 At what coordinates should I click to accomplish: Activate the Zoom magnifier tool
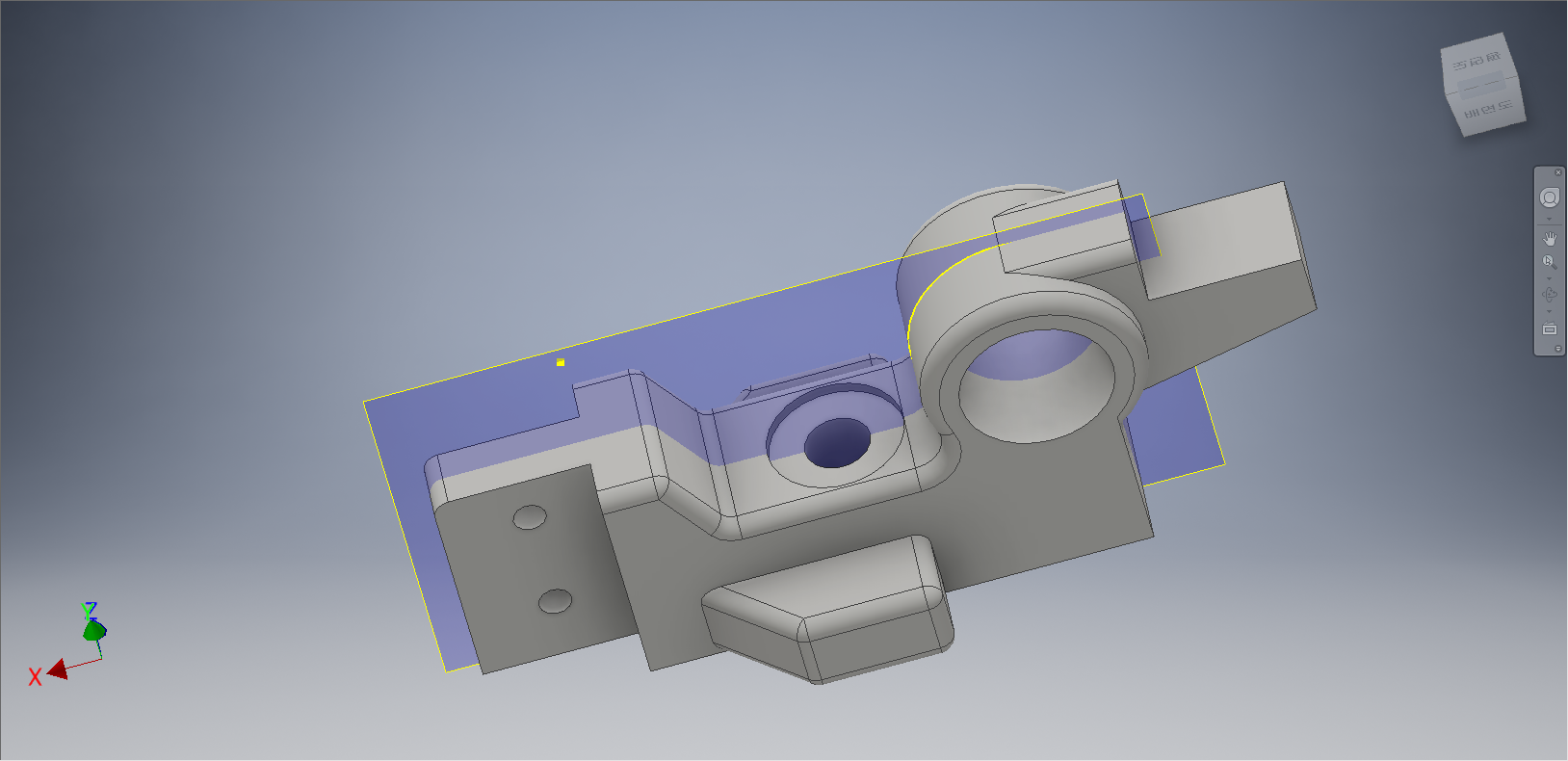pyautogui.click(x=1549, y=262)
